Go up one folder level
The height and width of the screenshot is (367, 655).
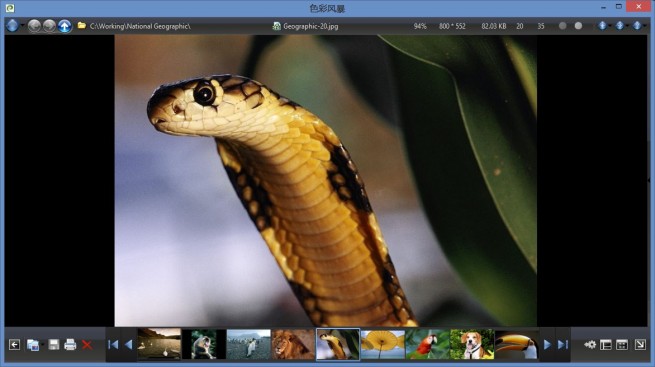[x=64, y=26]
